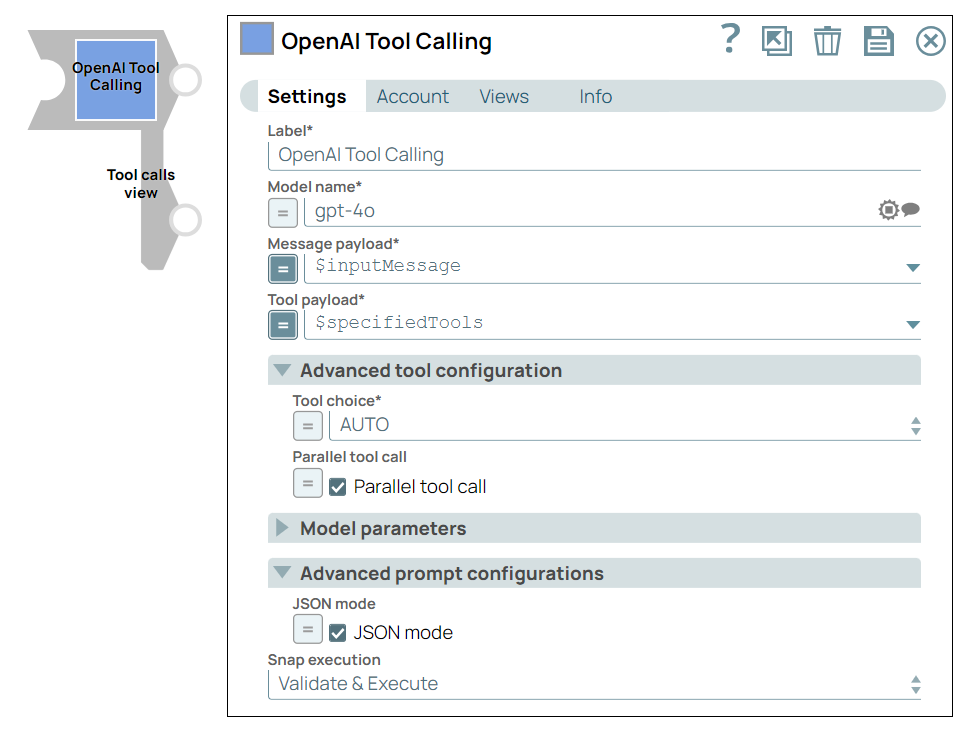960x729 pixels.
Task: Uncheck the JSON mode checkbox
Action: click(337, 633)
